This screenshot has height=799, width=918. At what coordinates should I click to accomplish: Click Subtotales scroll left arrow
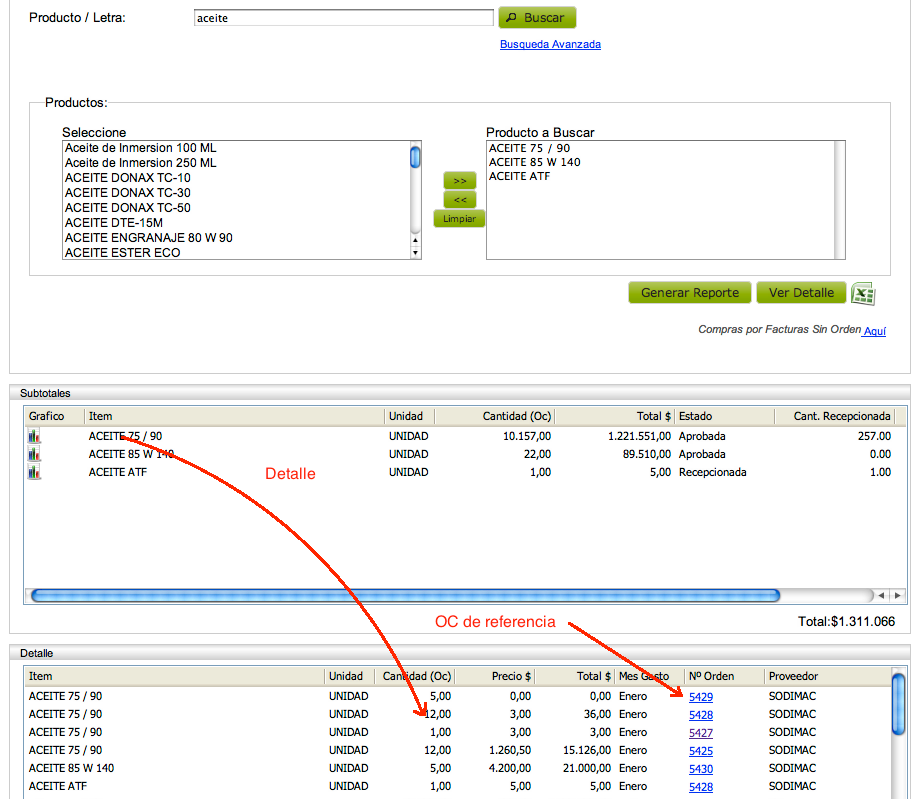(x=881, y=595)
